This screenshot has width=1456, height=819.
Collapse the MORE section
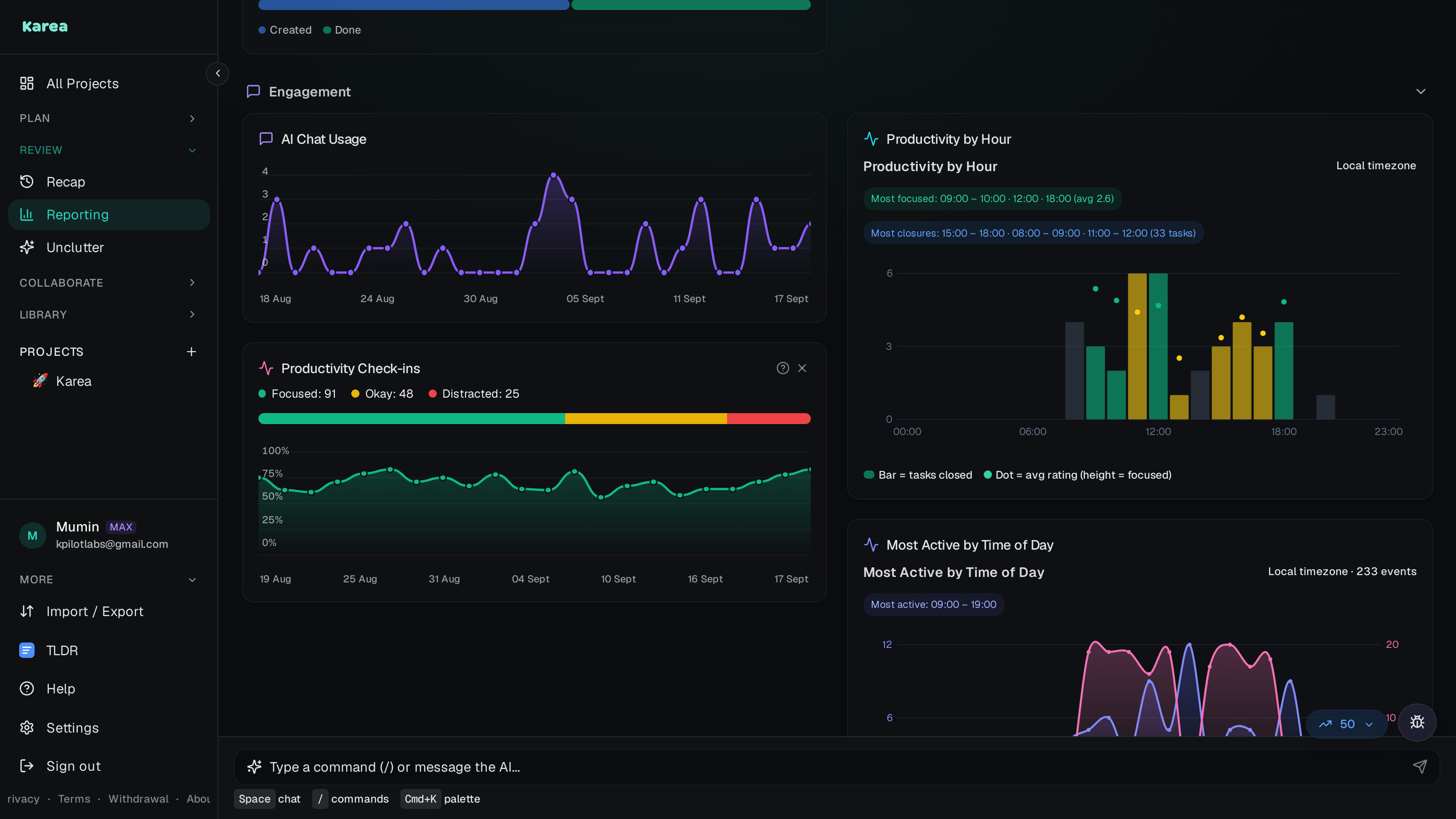tap(109, 579)
